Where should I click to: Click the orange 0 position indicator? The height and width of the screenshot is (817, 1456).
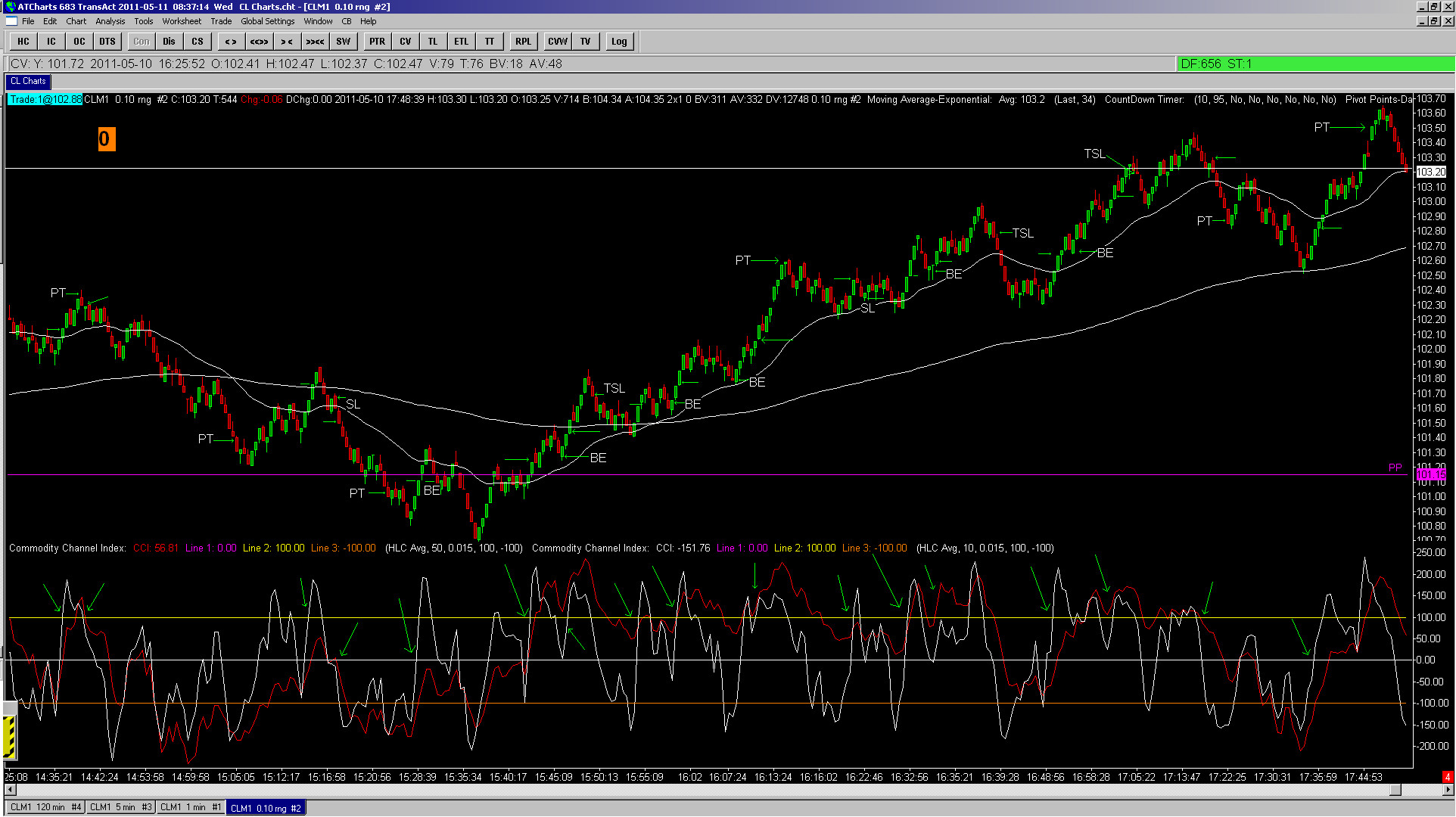(106, 139)
